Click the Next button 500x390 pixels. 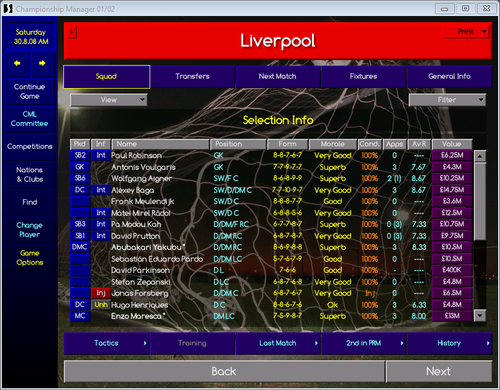click(x=439, y=371)
